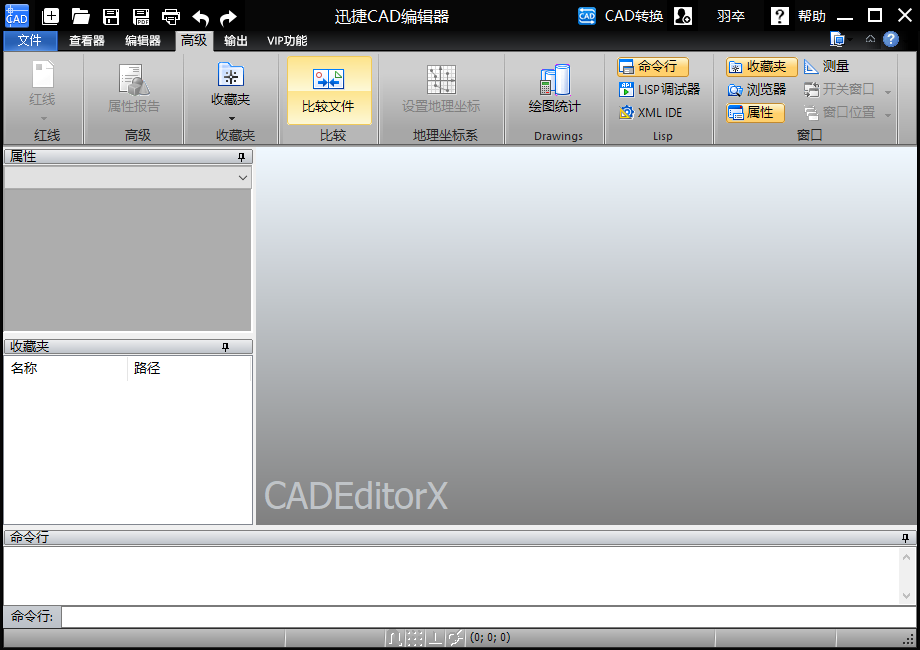Click the 比较文件 compare files button
Viewport: 920px width, 650px height.
tap(328, 90)
